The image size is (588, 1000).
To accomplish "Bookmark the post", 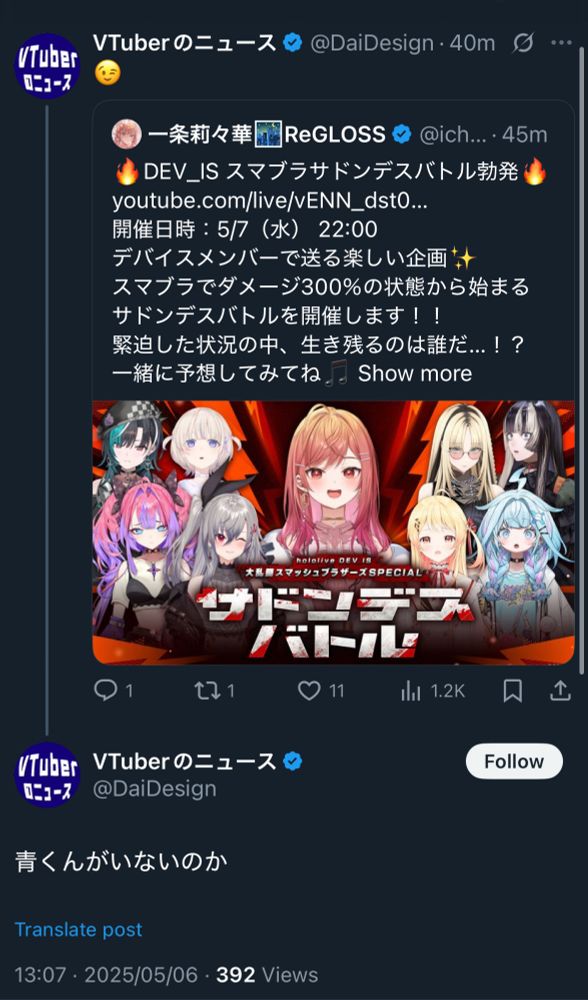I will click(513, 691).
